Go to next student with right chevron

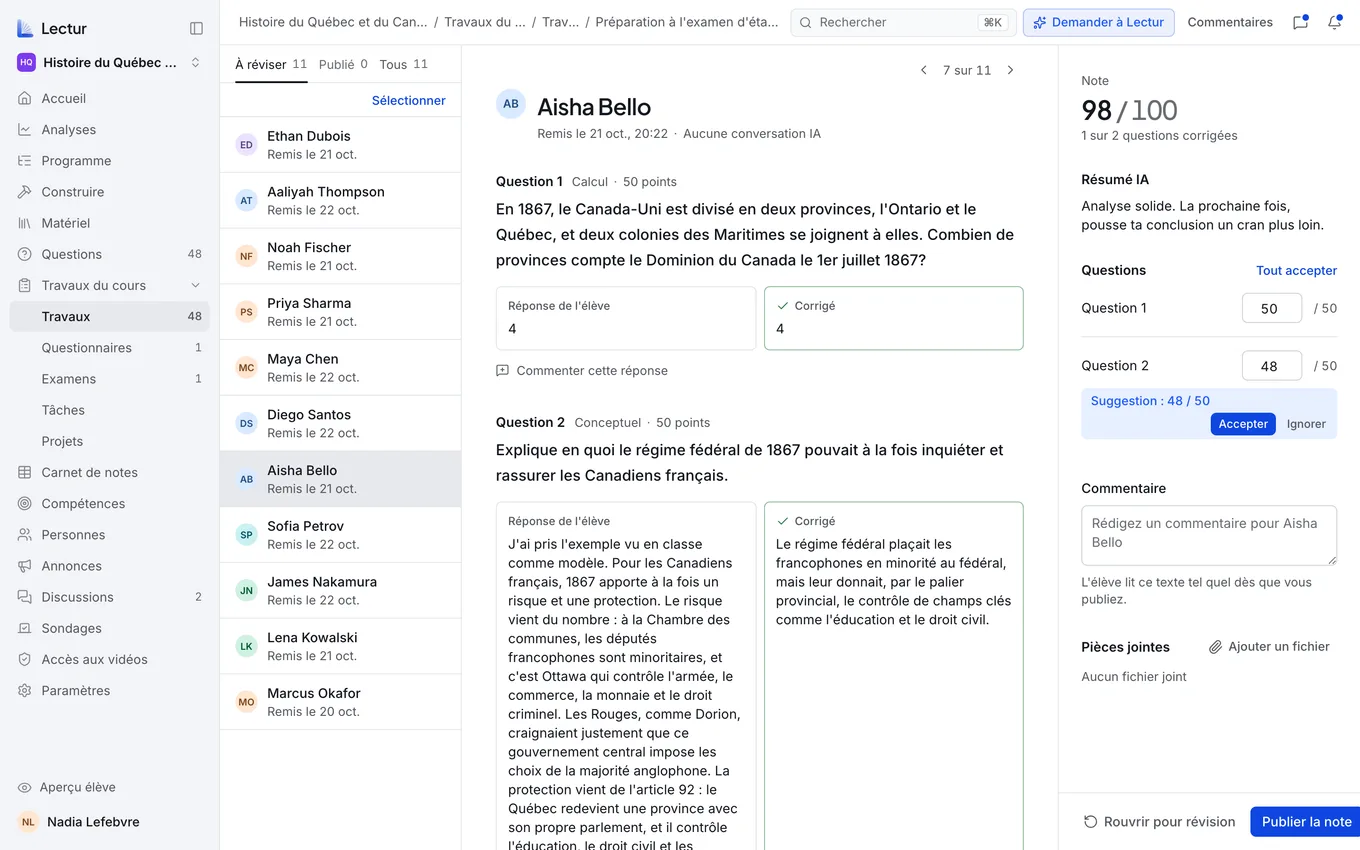click(x=1010, y=70)
